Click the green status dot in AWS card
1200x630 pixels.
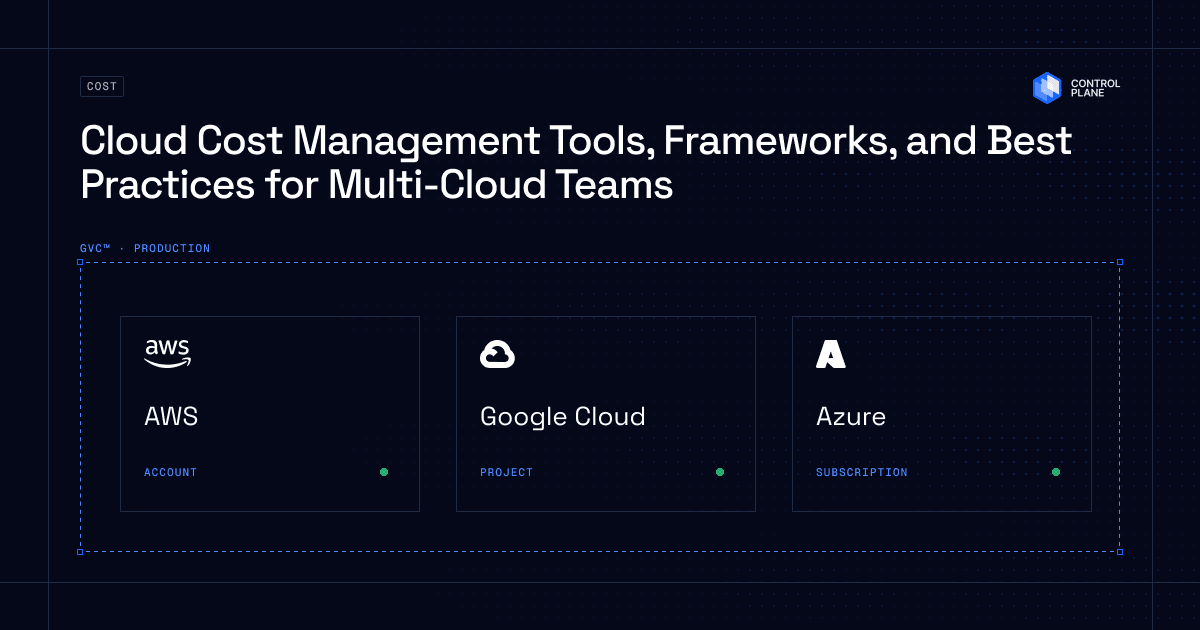[x=384, y=472]
